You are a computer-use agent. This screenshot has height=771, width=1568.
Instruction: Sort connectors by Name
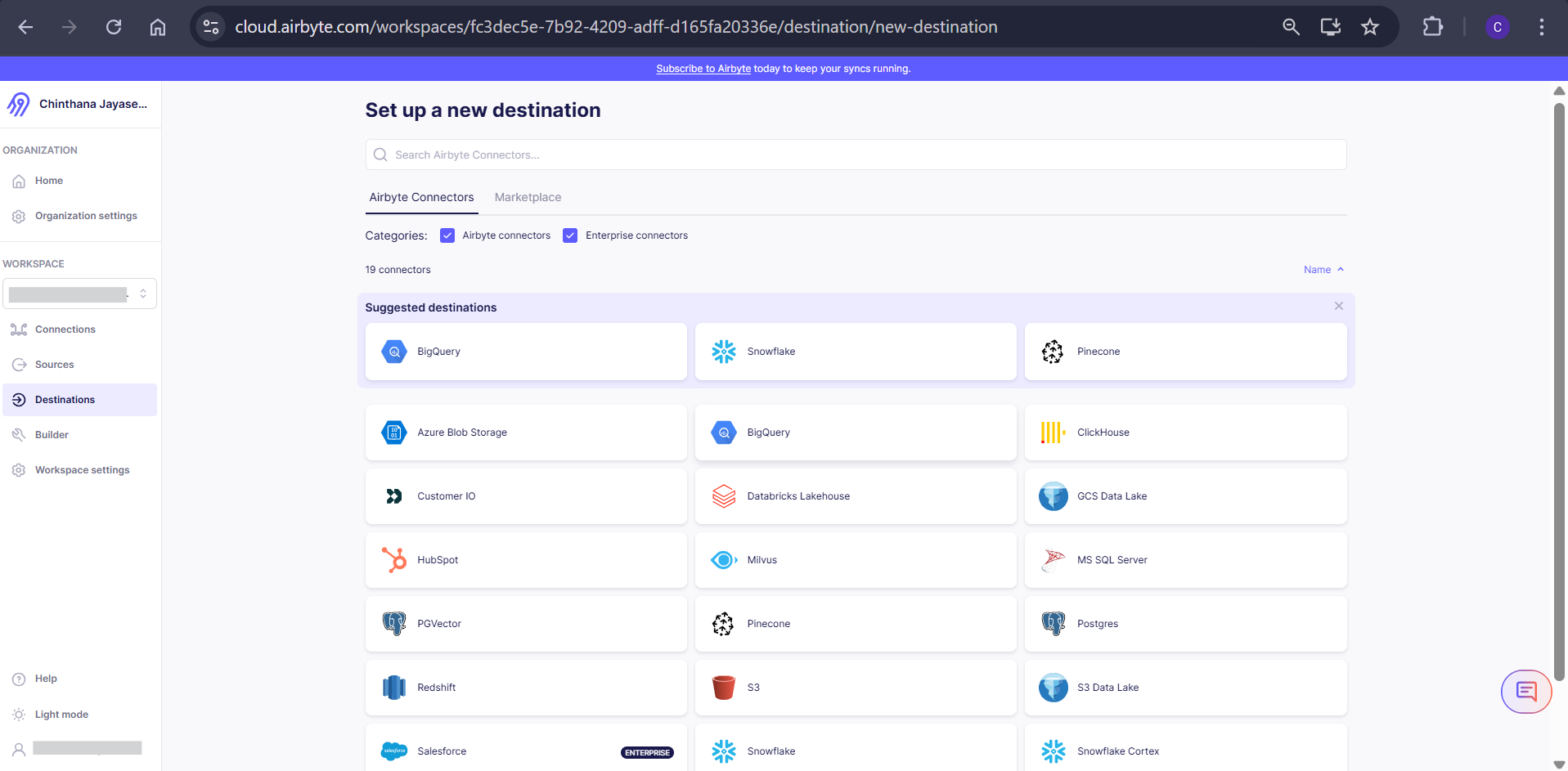(x=1323, y=270)
